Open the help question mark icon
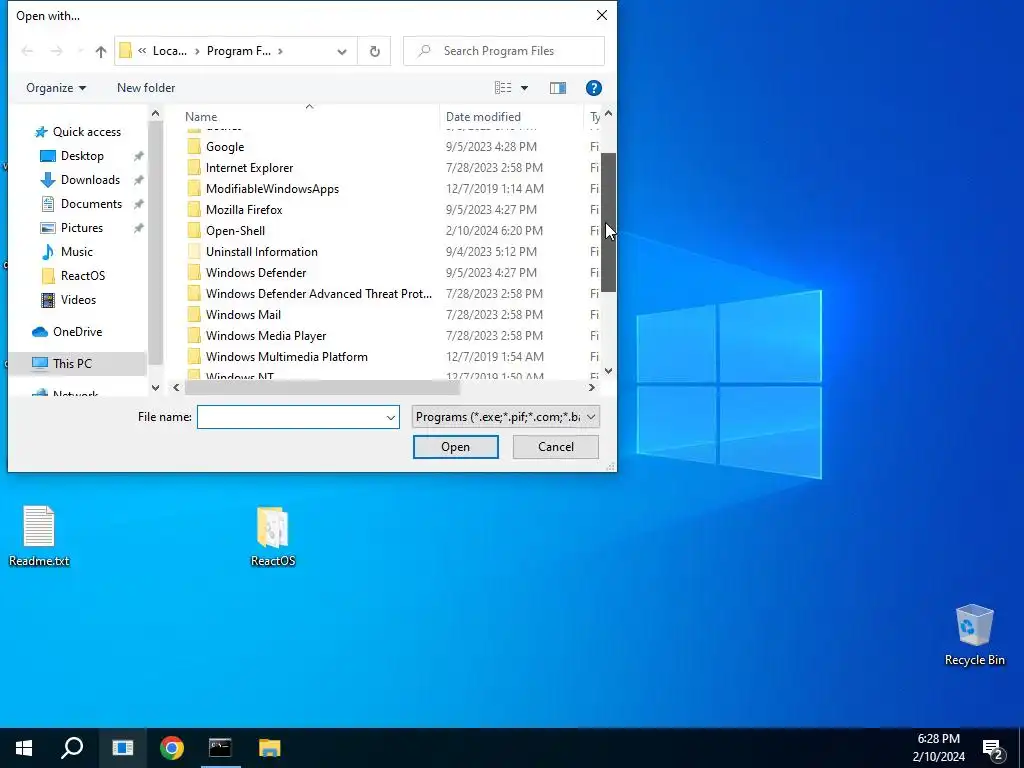 pos(593,88)
